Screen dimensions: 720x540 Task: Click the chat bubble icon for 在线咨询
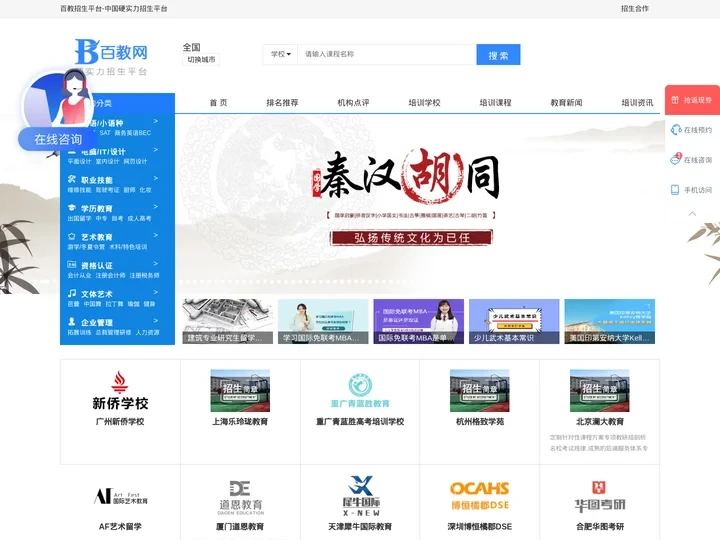pyautogui.click(x=675, y=159)
